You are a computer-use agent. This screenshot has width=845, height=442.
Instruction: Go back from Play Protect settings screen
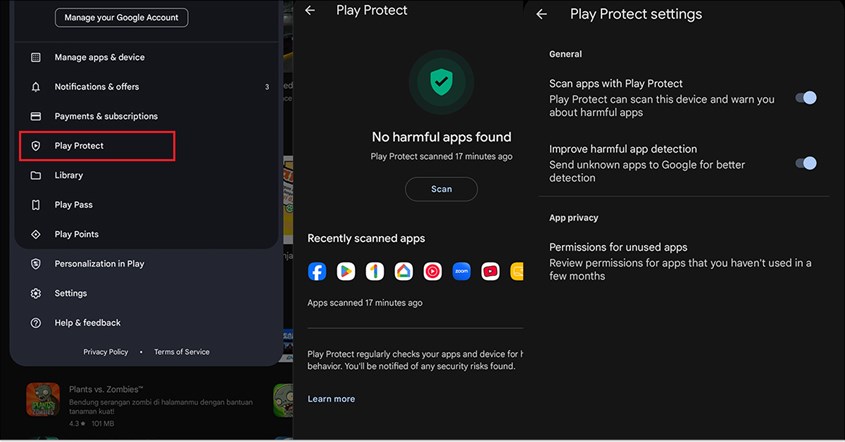(542, 15)
